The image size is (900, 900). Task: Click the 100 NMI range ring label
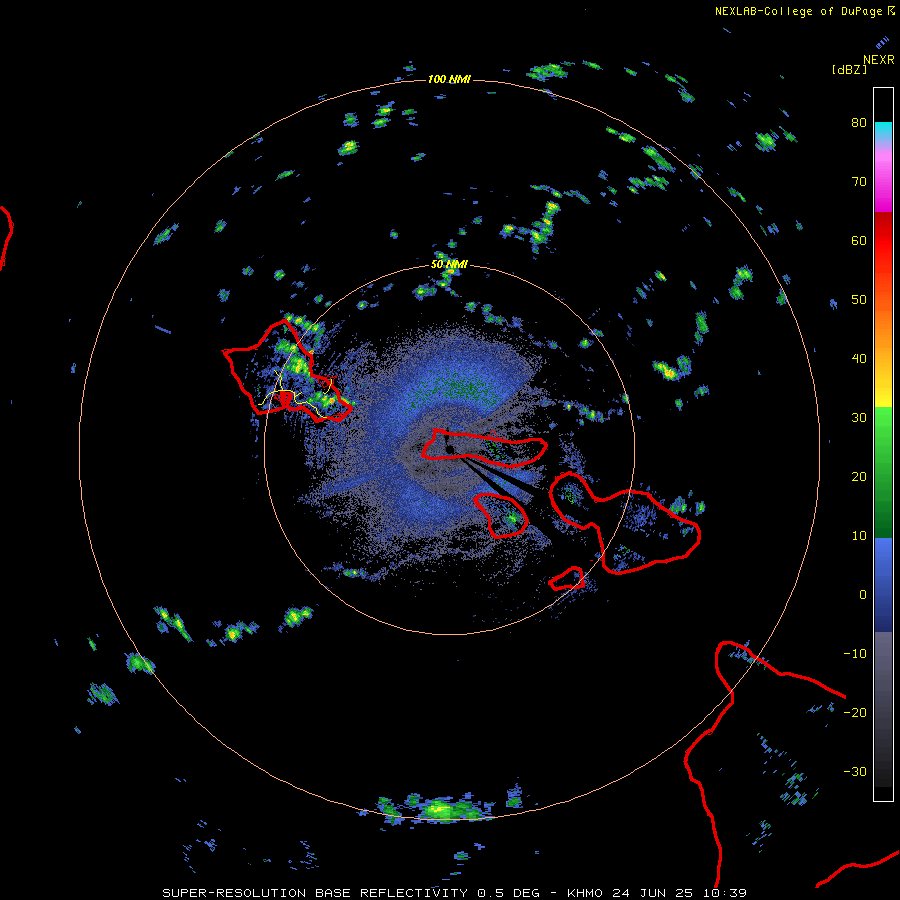click(x=449, y=79)
